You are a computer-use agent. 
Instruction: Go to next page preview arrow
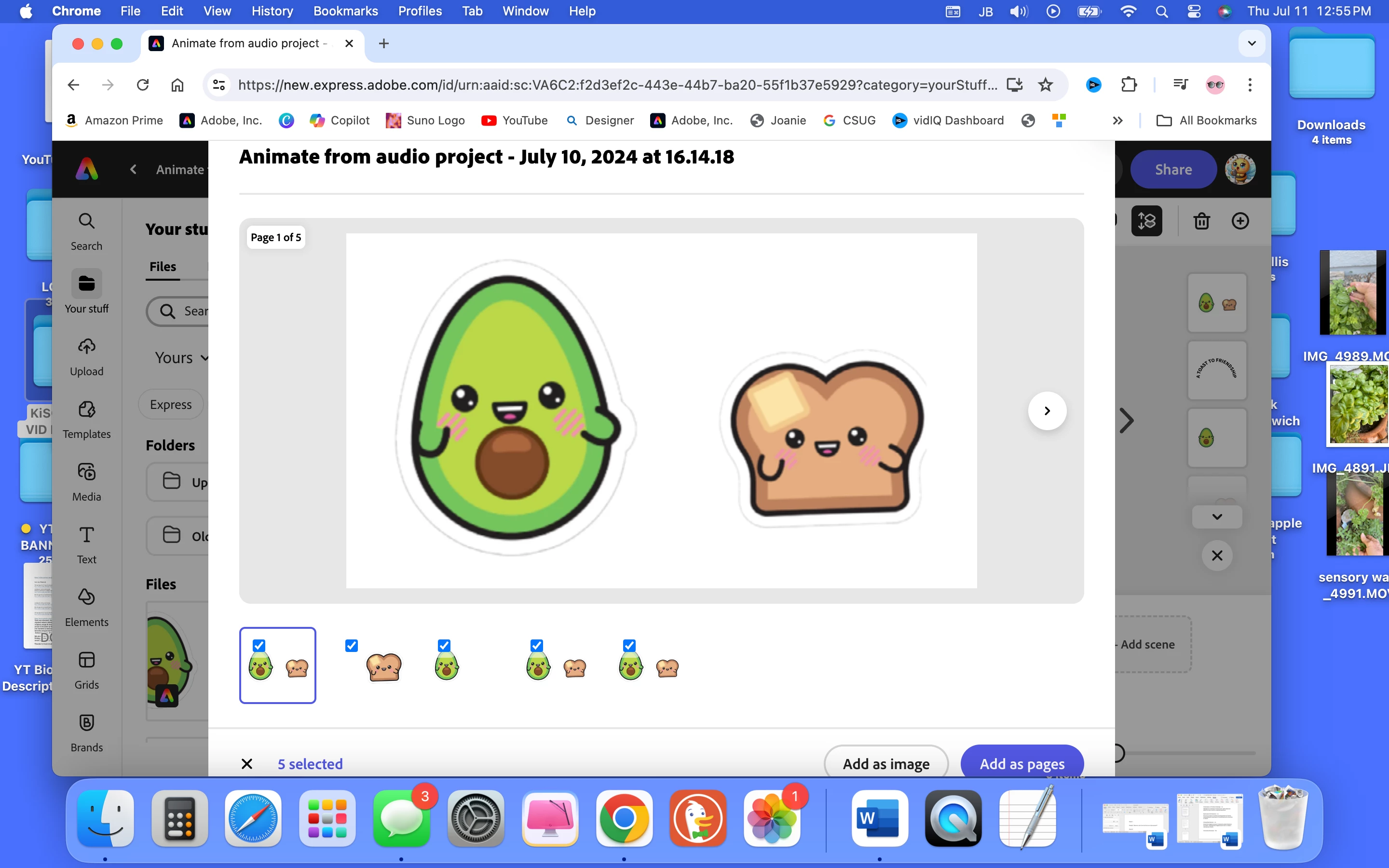coord(1047,410)
